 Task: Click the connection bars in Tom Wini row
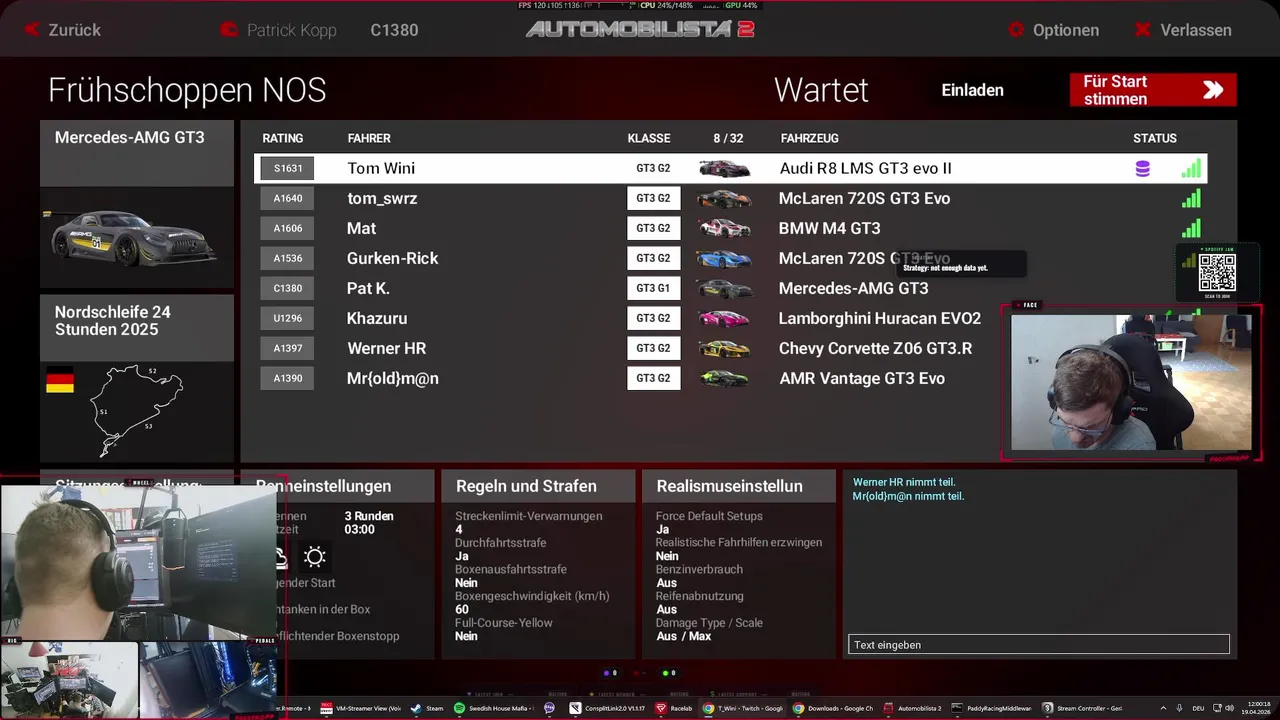pyautogui.click(x=1191, y=168)
